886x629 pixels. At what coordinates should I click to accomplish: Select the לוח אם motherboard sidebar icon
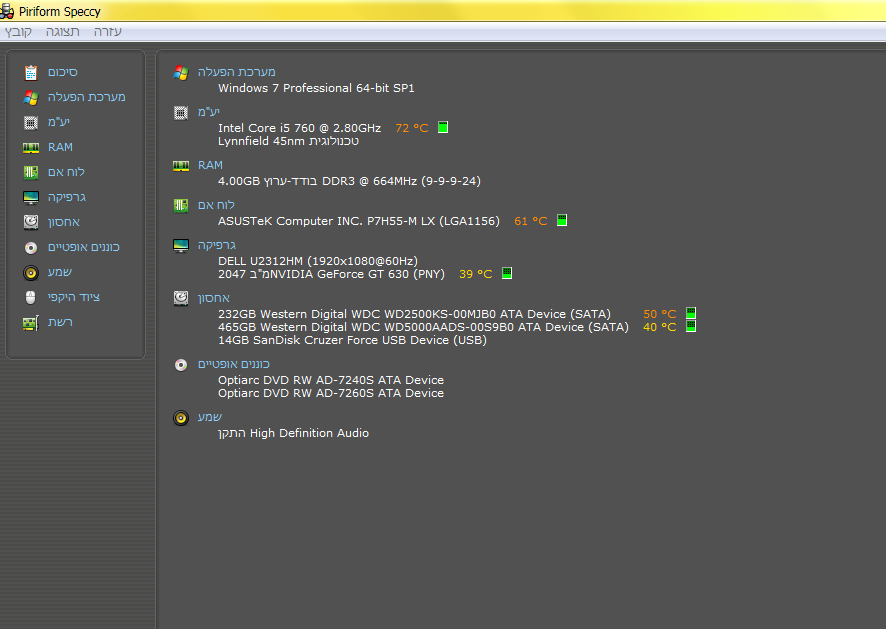(31, 172)
